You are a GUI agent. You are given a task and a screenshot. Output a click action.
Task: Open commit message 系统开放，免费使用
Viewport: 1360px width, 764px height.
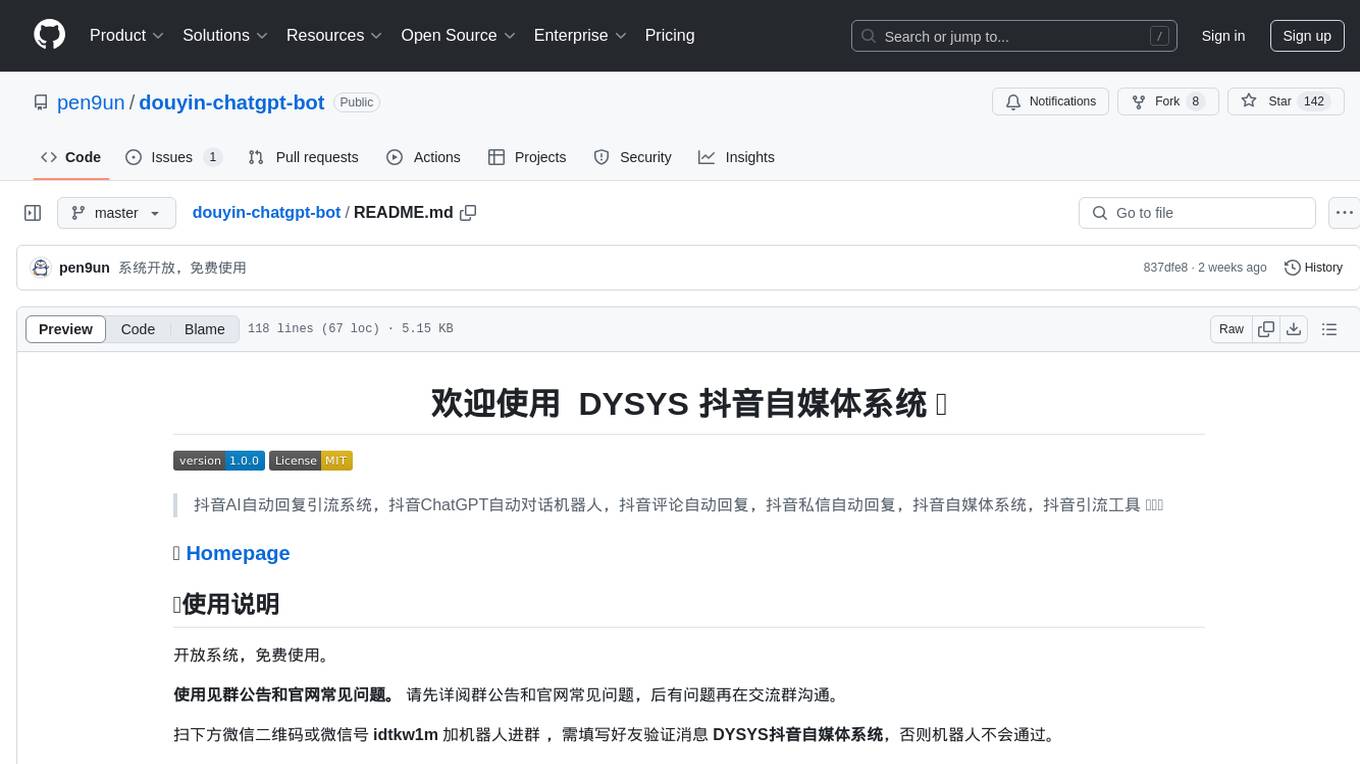click(x=182, y=268)
